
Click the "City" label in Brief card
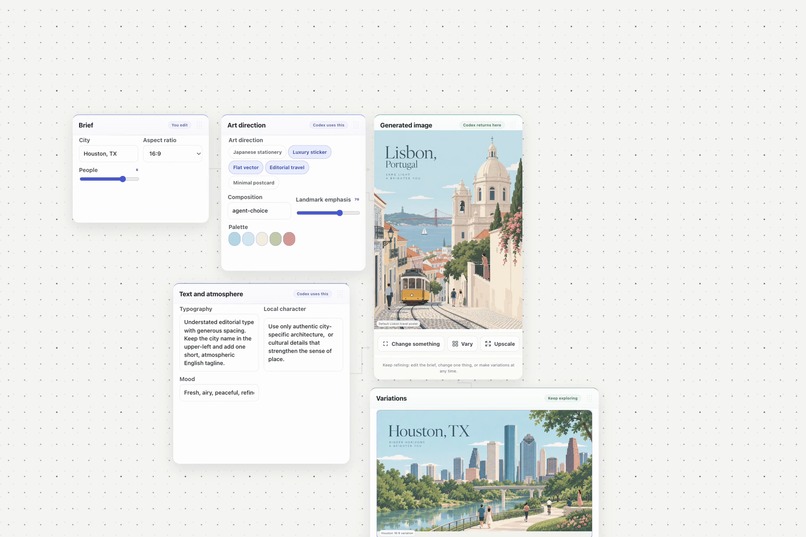84,140
